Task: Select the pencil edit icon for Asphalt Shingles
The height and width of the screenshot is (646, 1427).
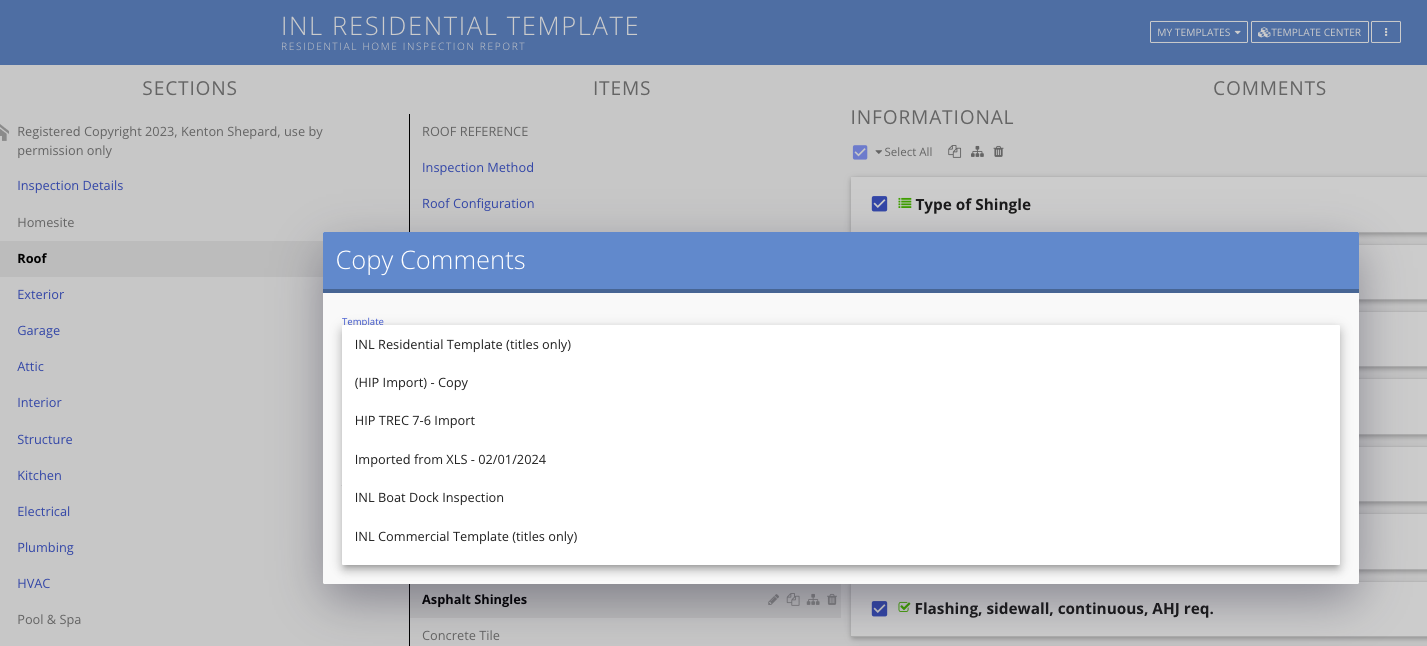Action: [773, 599]
